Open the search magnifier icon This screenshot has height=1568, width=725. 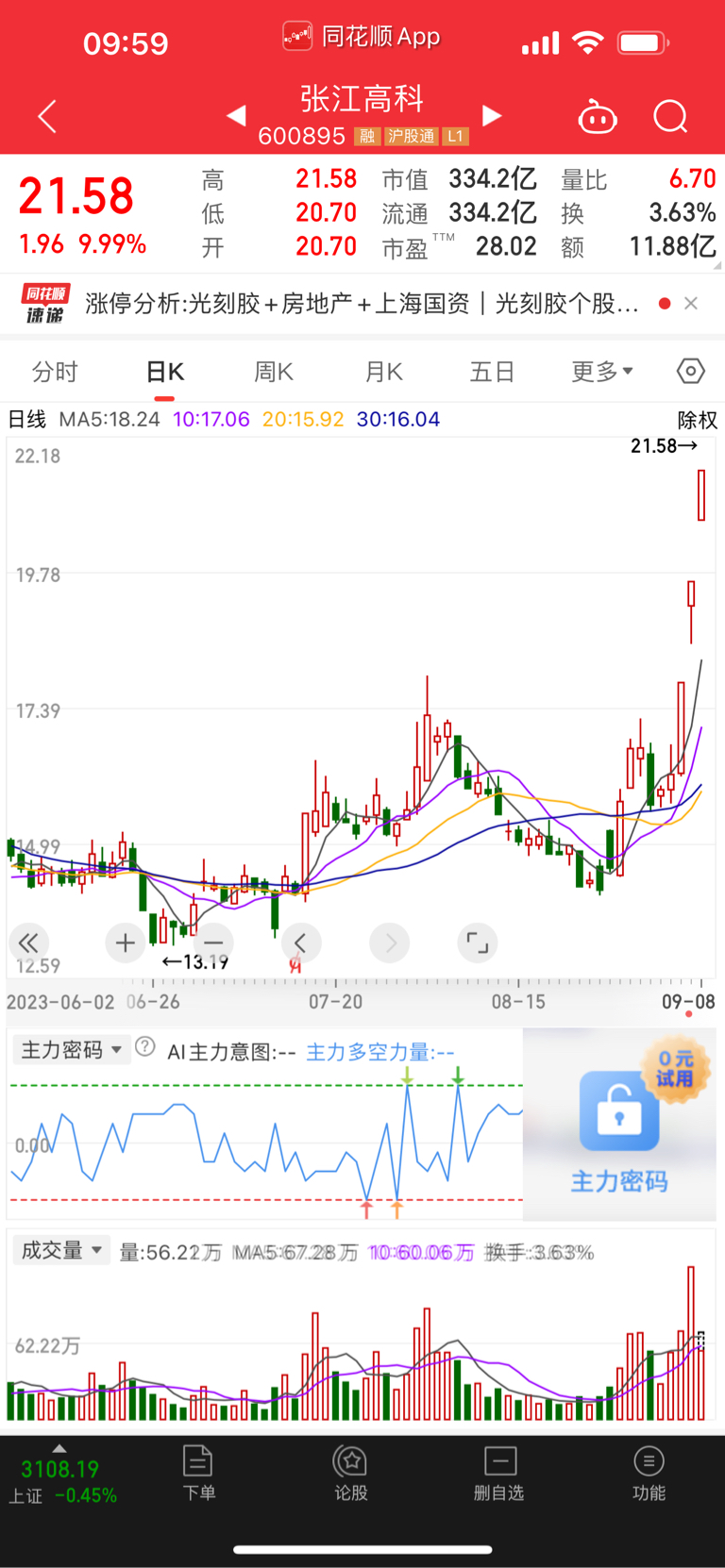(x=670, y=117)
